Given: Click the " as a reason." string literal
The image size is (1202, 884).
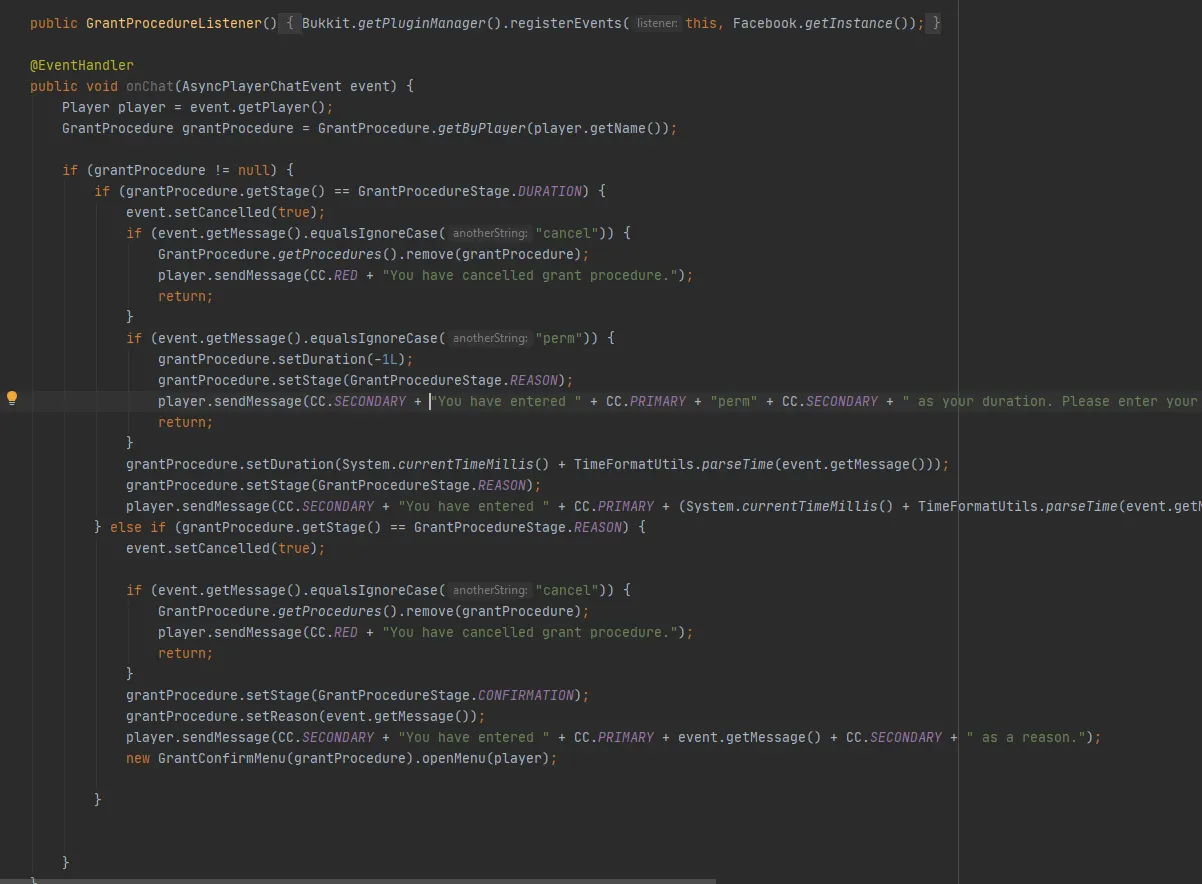Looking at the screenshot, I should click(1025, 737).
